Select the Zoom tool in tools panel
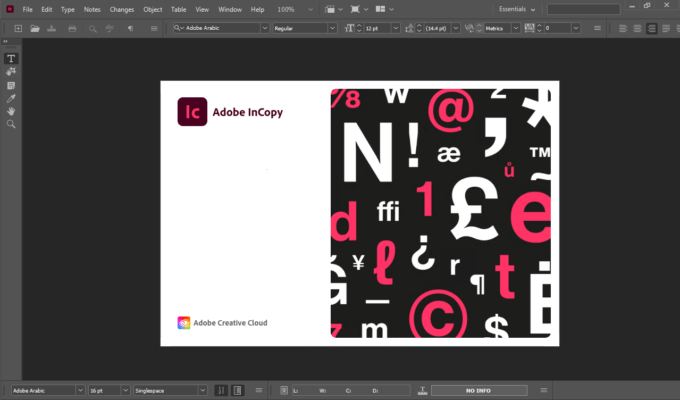 pos(11,124)
